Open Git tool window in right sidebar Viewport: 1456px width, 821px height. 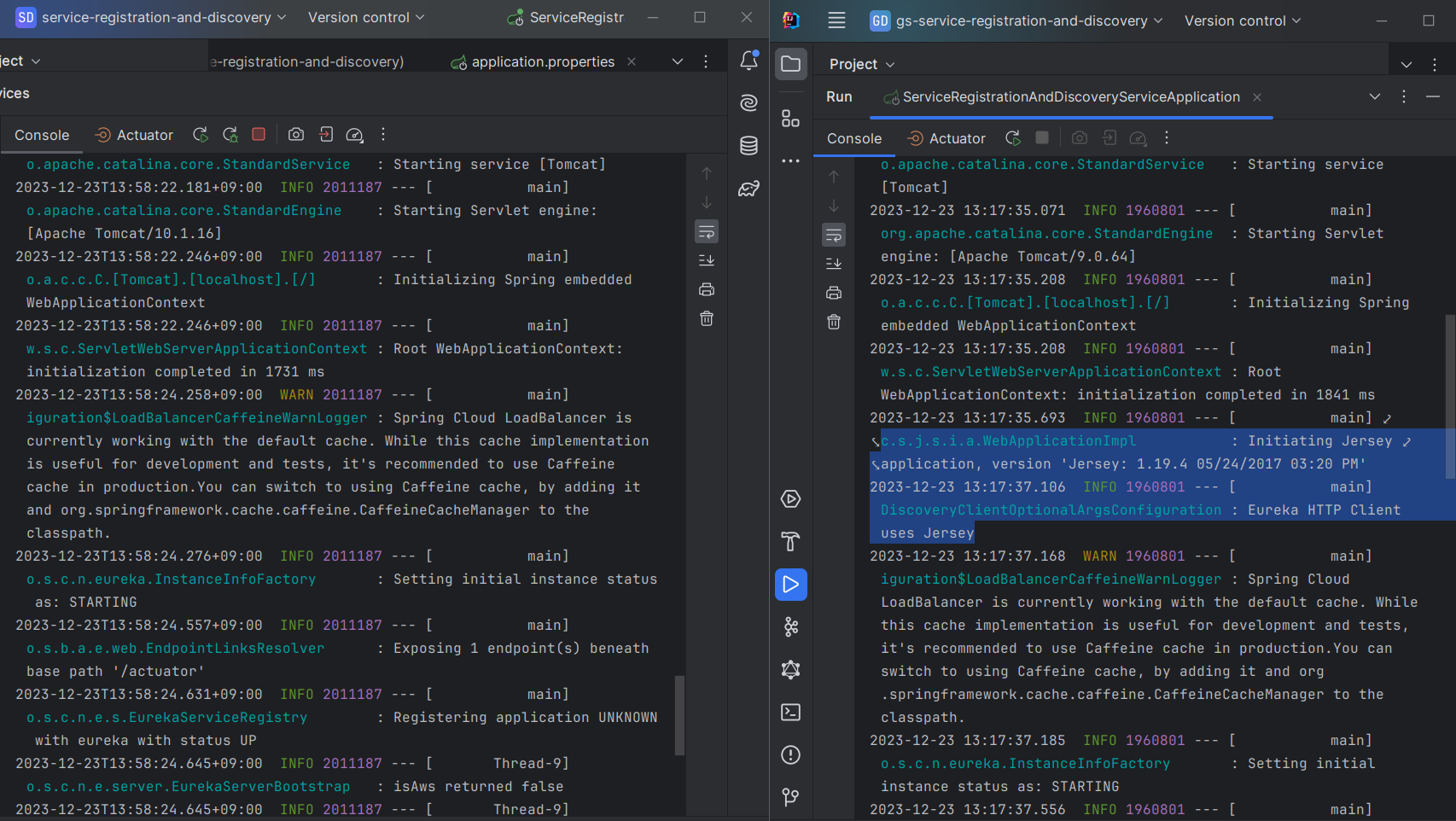pyautogui.click(x=791, y=797)
